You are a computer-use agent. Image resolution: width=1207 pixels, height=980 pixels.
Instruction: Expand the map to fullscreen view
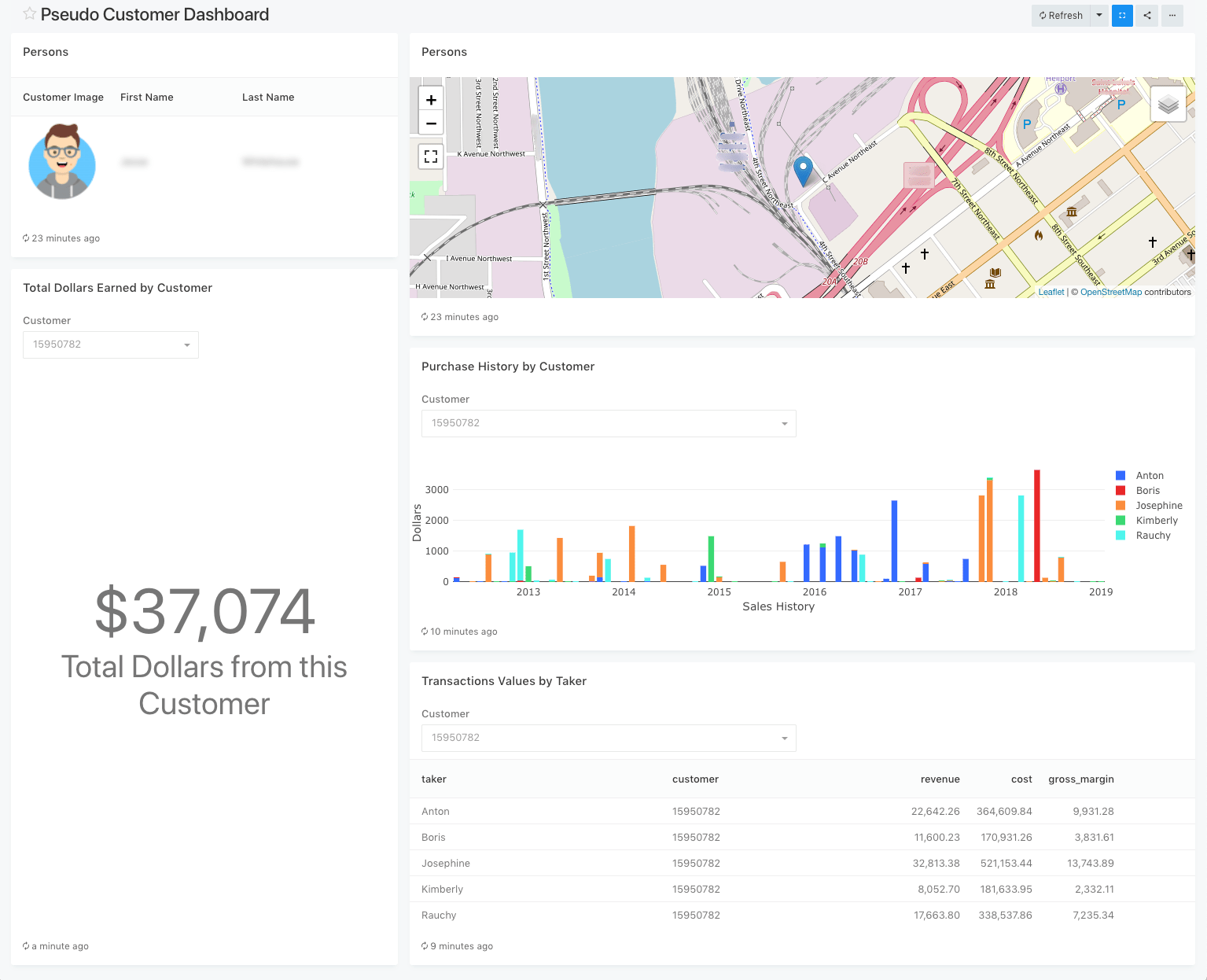click(x=431, y=156)
